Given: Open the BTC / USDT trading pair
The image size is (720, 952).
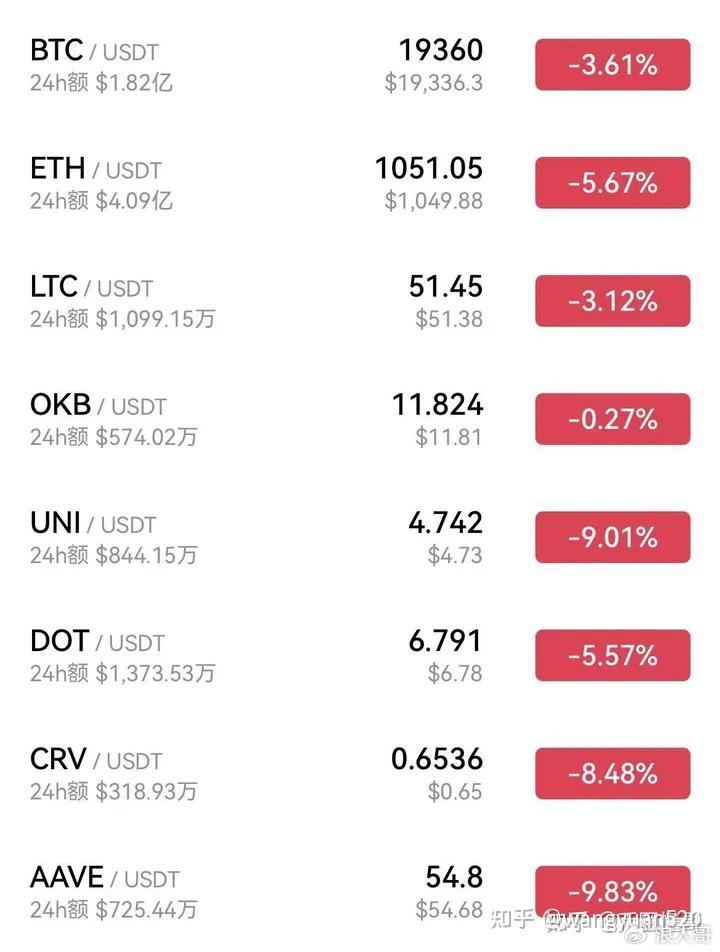Looking at the screenshot, I should click(94, 50).
